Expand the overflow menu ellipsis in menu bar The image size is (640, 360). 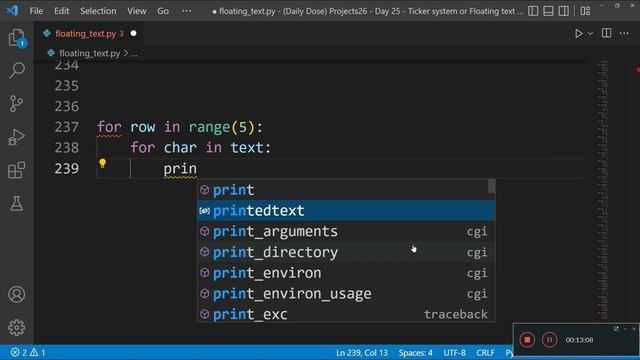click(187, 11)
